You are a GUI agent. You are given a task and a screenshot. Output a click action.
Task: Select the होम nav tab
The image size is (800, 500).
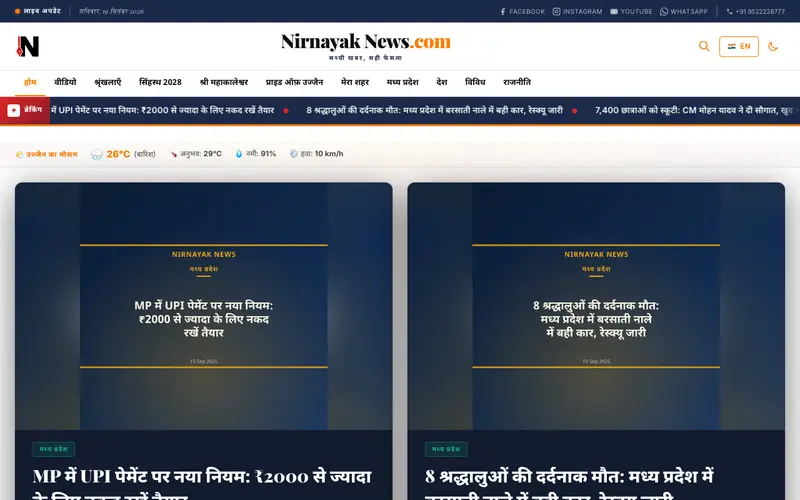[x=30, y=82]
